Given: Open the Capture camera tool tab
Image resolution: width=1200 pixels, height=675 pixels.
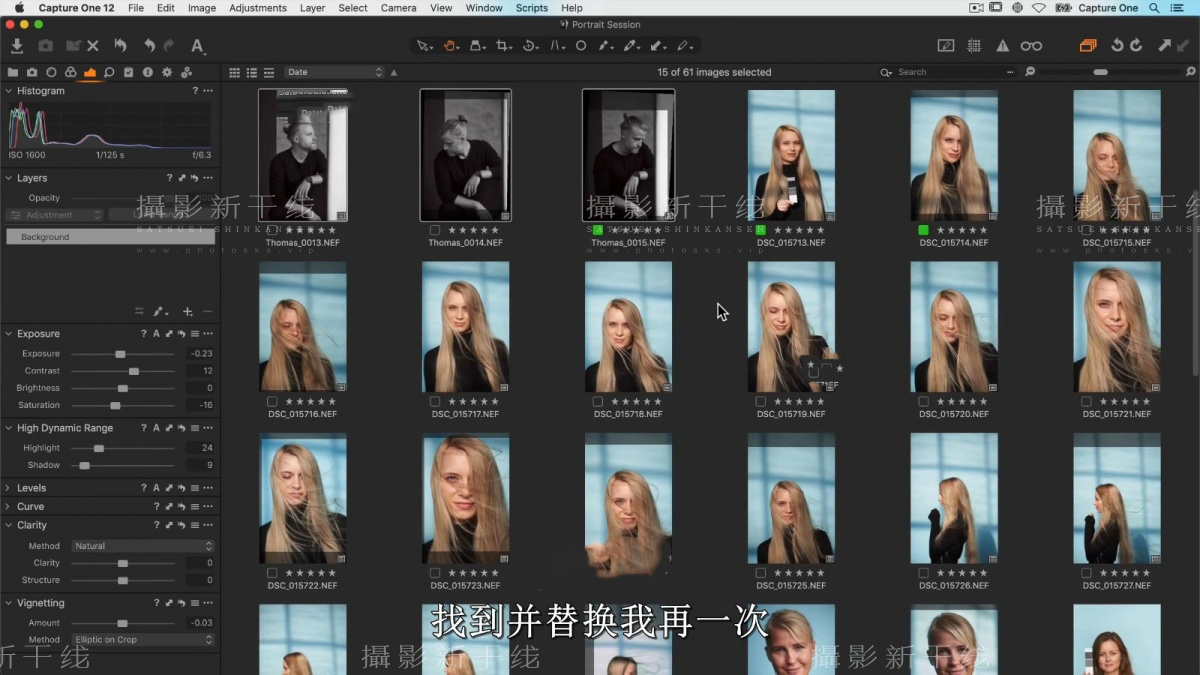Looking at the screenshot, I should 32,72.
